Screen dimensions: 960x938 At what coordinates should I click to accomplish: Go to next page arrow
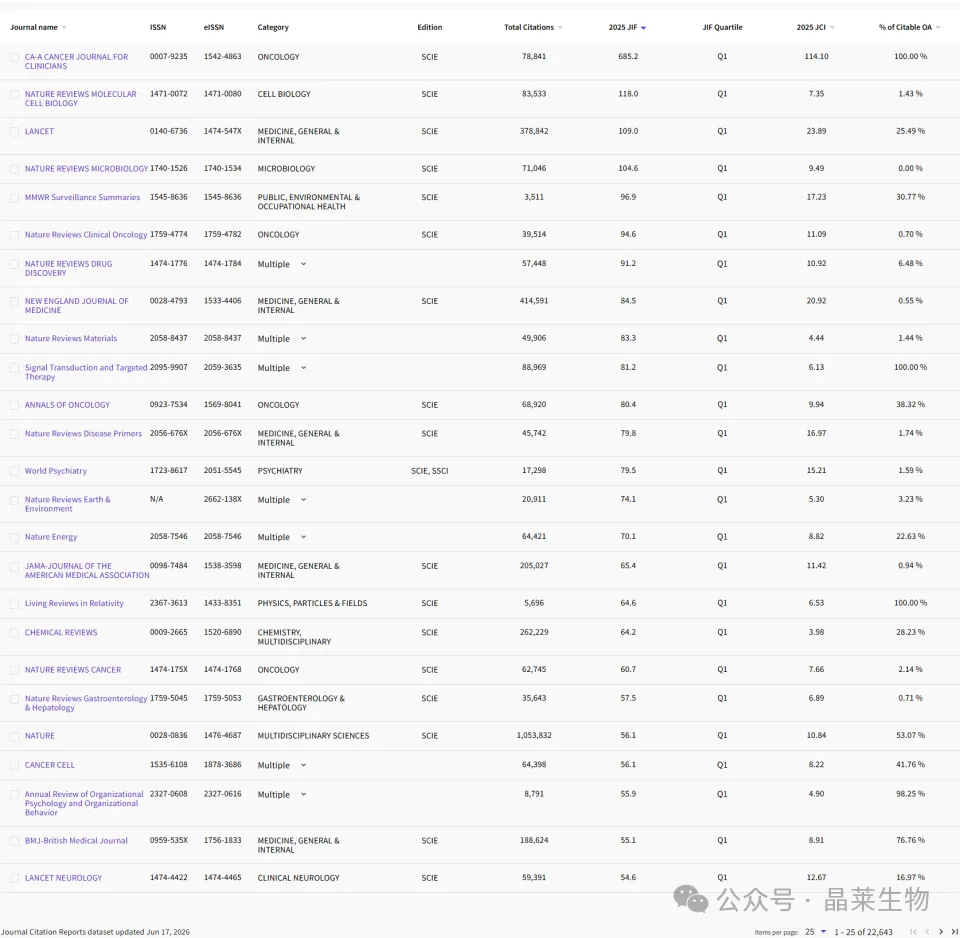click(941, 931)
